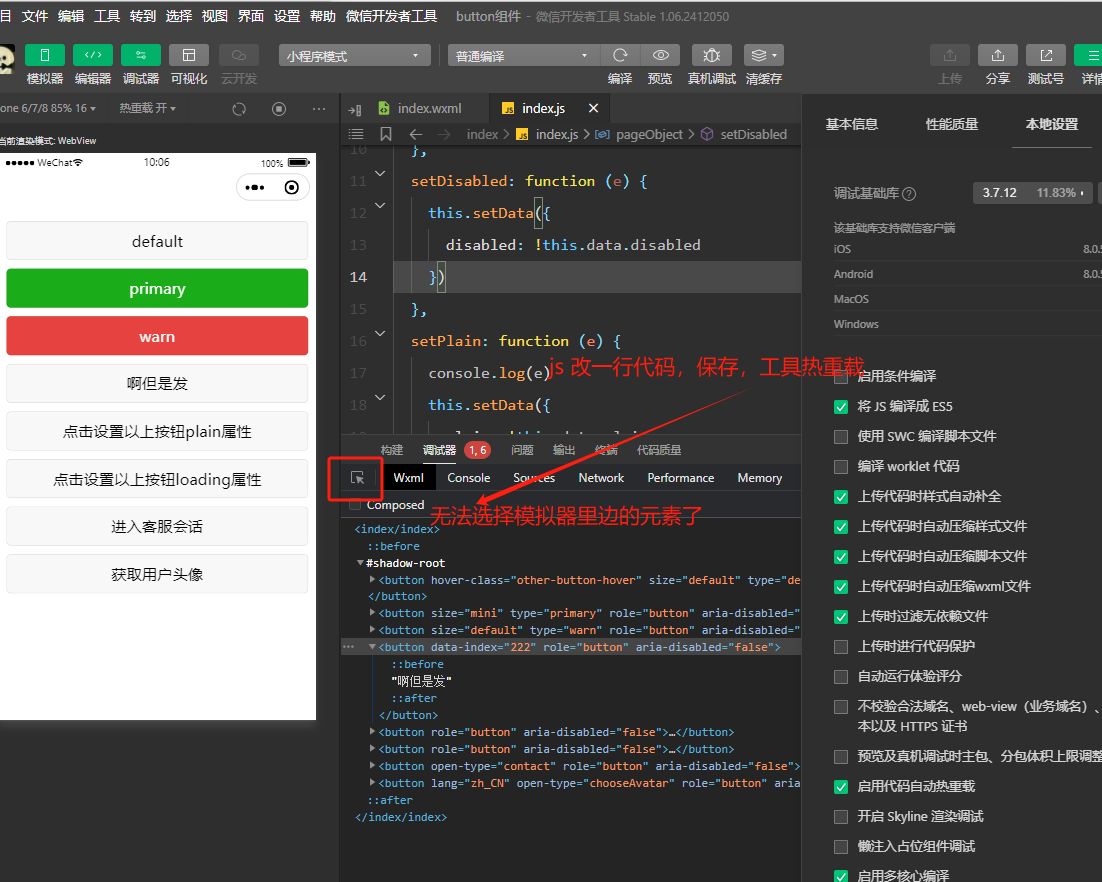This screenshot has height=882, width=1102.
Task: Switch to Console tab
Action: pos(469,478)
